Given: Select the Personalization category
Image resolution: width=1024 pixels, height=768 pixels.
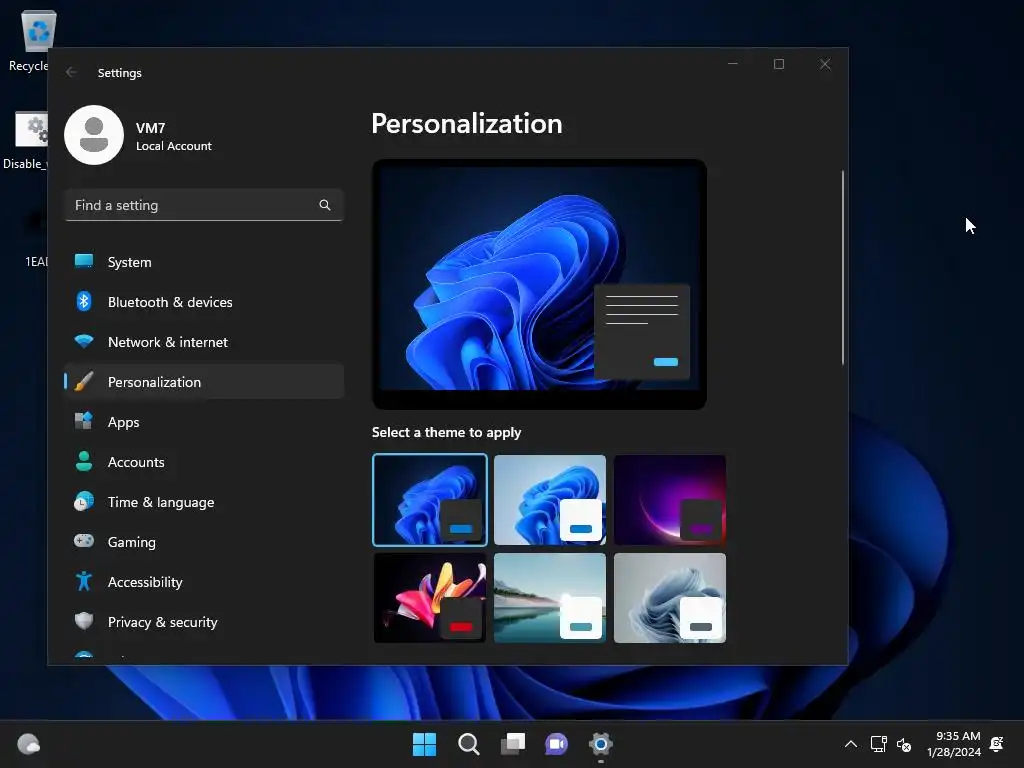Looking at the screenshot, I should click(x=204, y=381).
